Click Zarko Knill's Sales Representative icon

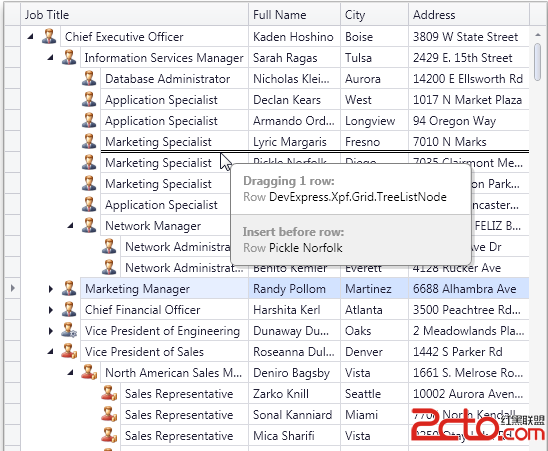[x=109, y=393]
